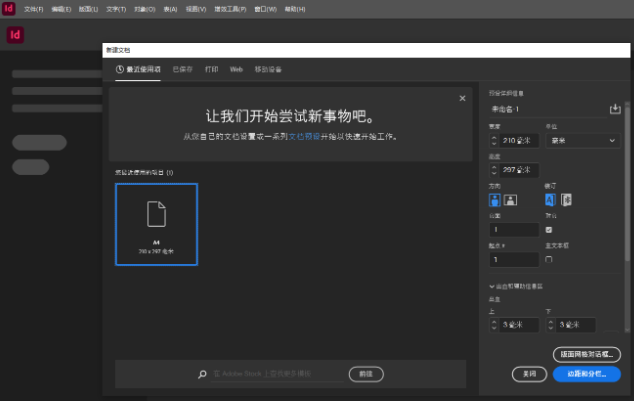Viewport: 634px width, 401px height.
Task: Click the save preset icon beside document name
Action: tap(615, 108)
